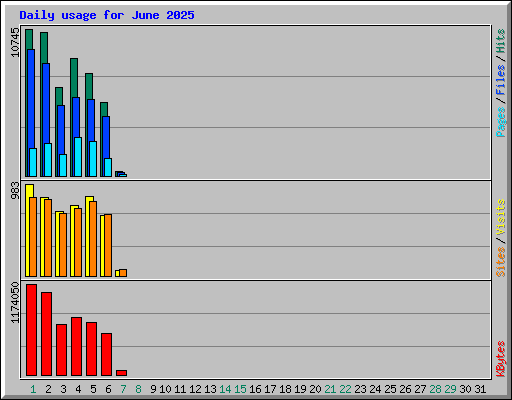Click the day 1 cyan Pages bar

tap(33, 162)
